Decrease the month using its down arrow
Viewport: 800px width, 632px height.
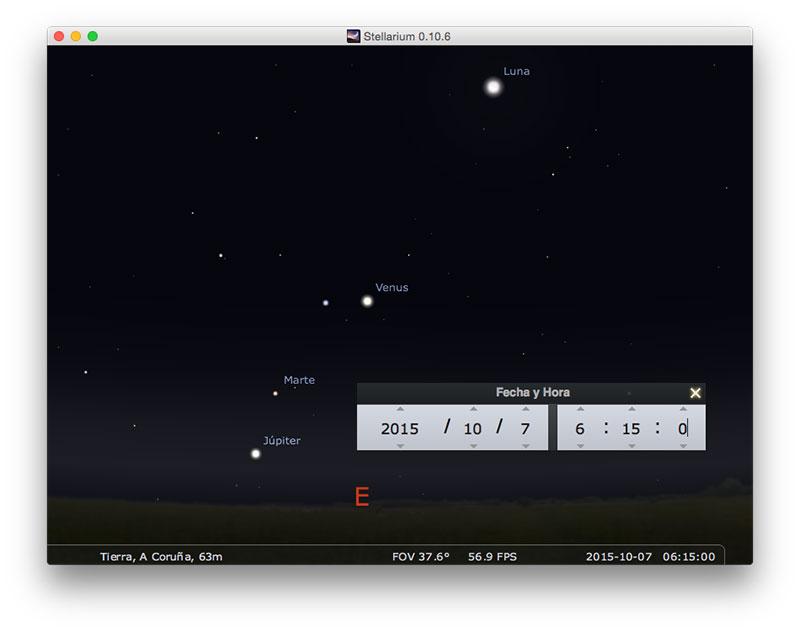[x=473, y=447]
